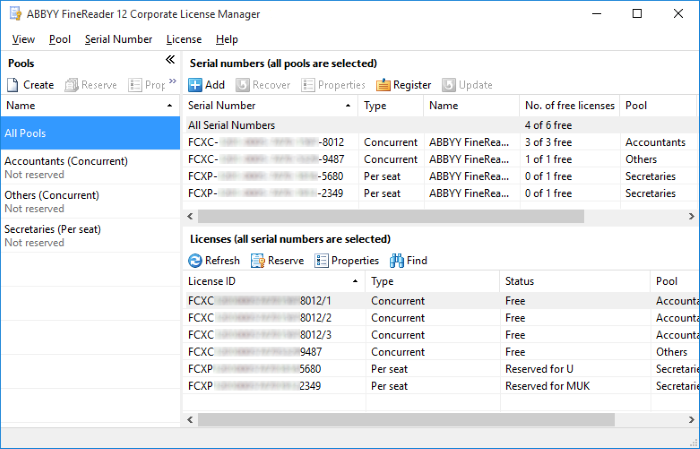Click licenses scrollbar right arrow
This screenshot has width=700, height=449.
[x=691, y=420]
